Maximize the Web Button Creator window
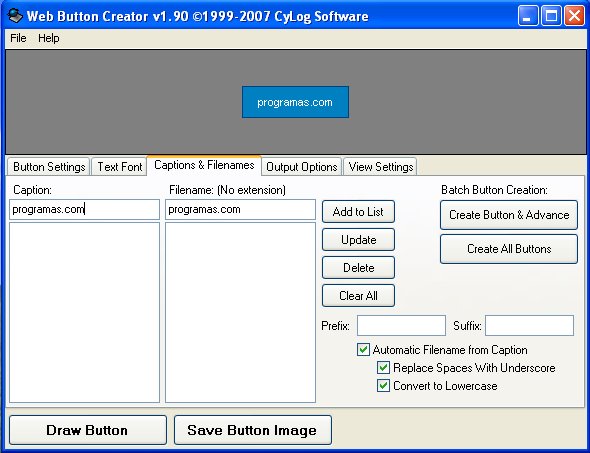 point(551,16)
